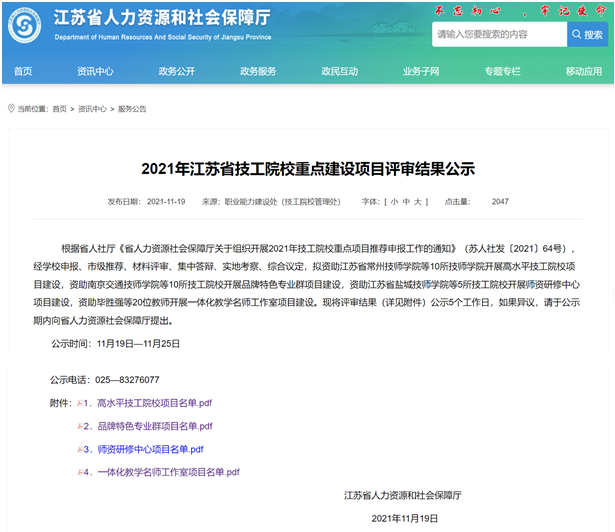This screenshot has height=532, width=615.
Task: Open 品牌特色专业群项目名单.pdf attachment
Action: point(155,426)
